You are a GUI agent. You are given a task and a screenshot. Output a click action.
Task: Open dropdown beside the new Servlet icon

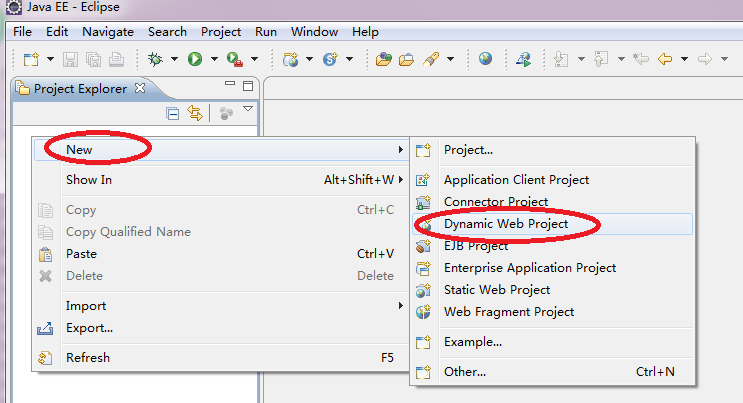point(350,59)
